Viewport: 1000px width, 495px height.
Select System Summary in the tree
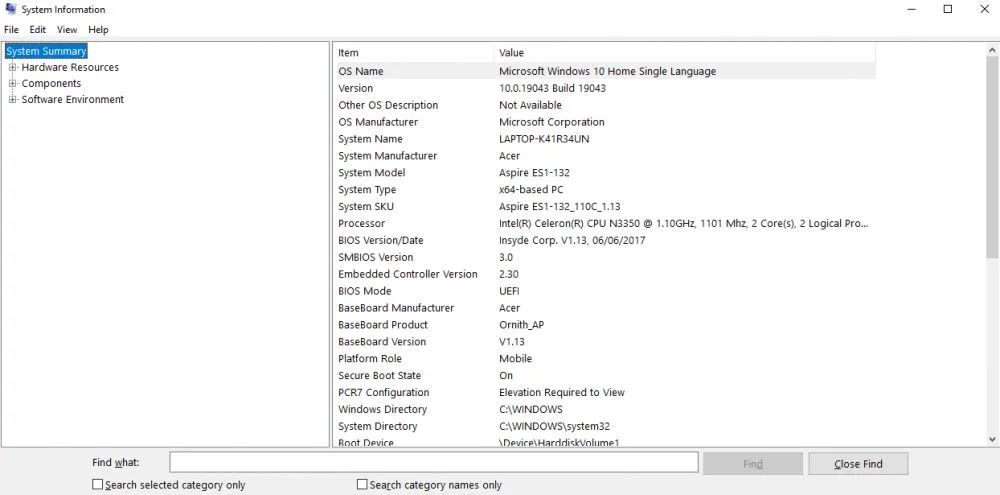coord(46,51)
